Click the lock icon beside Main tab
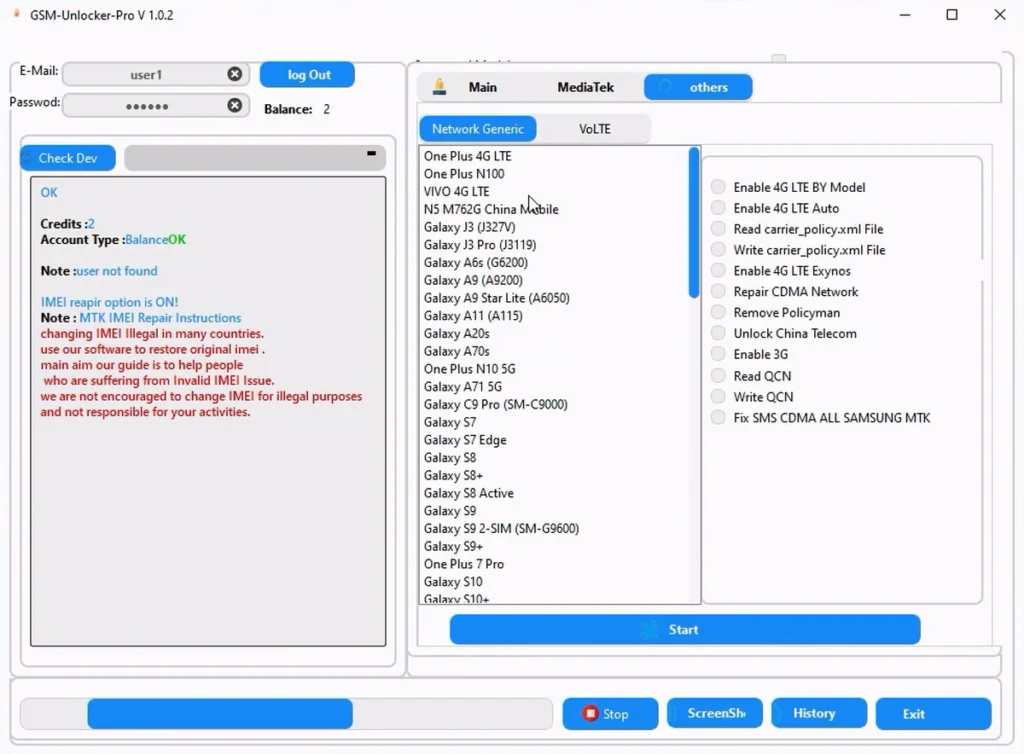 pyautogui.click(x=439, y=87)
